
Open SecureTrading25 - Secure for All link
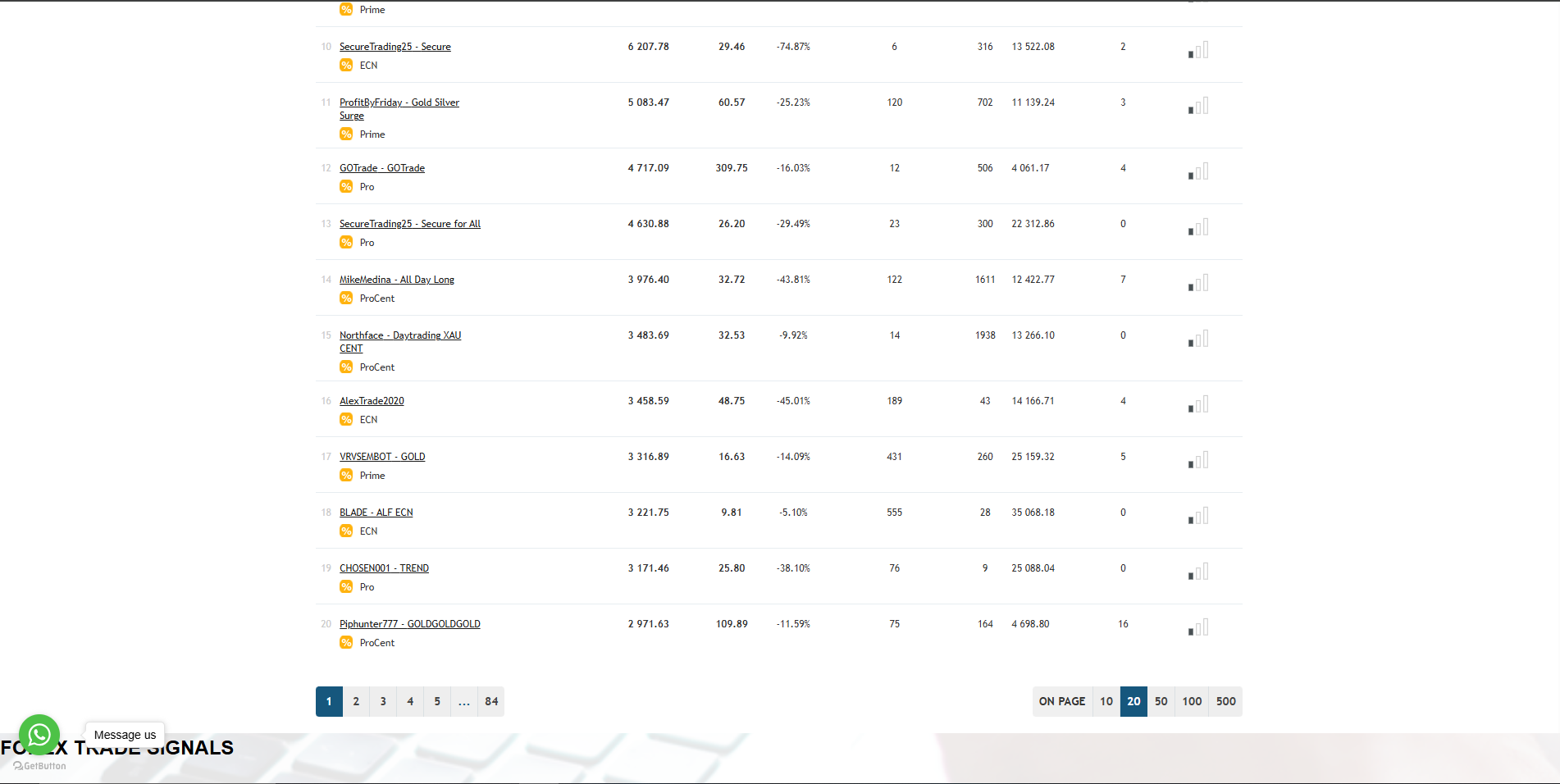(409, 224)
